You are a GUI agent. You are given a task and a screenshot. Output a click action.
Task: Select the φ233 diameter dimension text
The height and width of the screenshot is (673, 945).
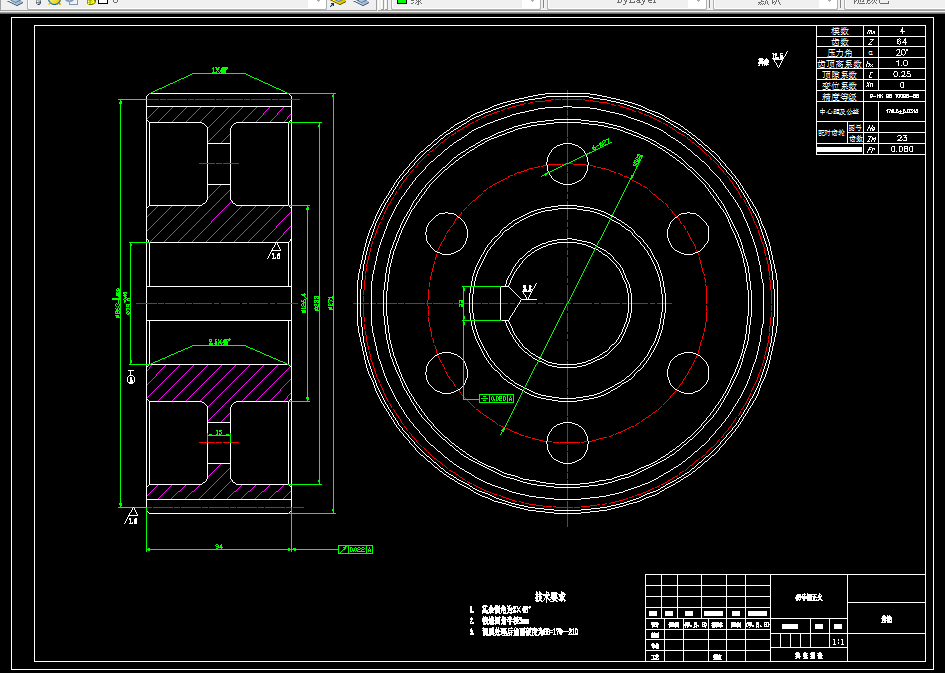317,302
